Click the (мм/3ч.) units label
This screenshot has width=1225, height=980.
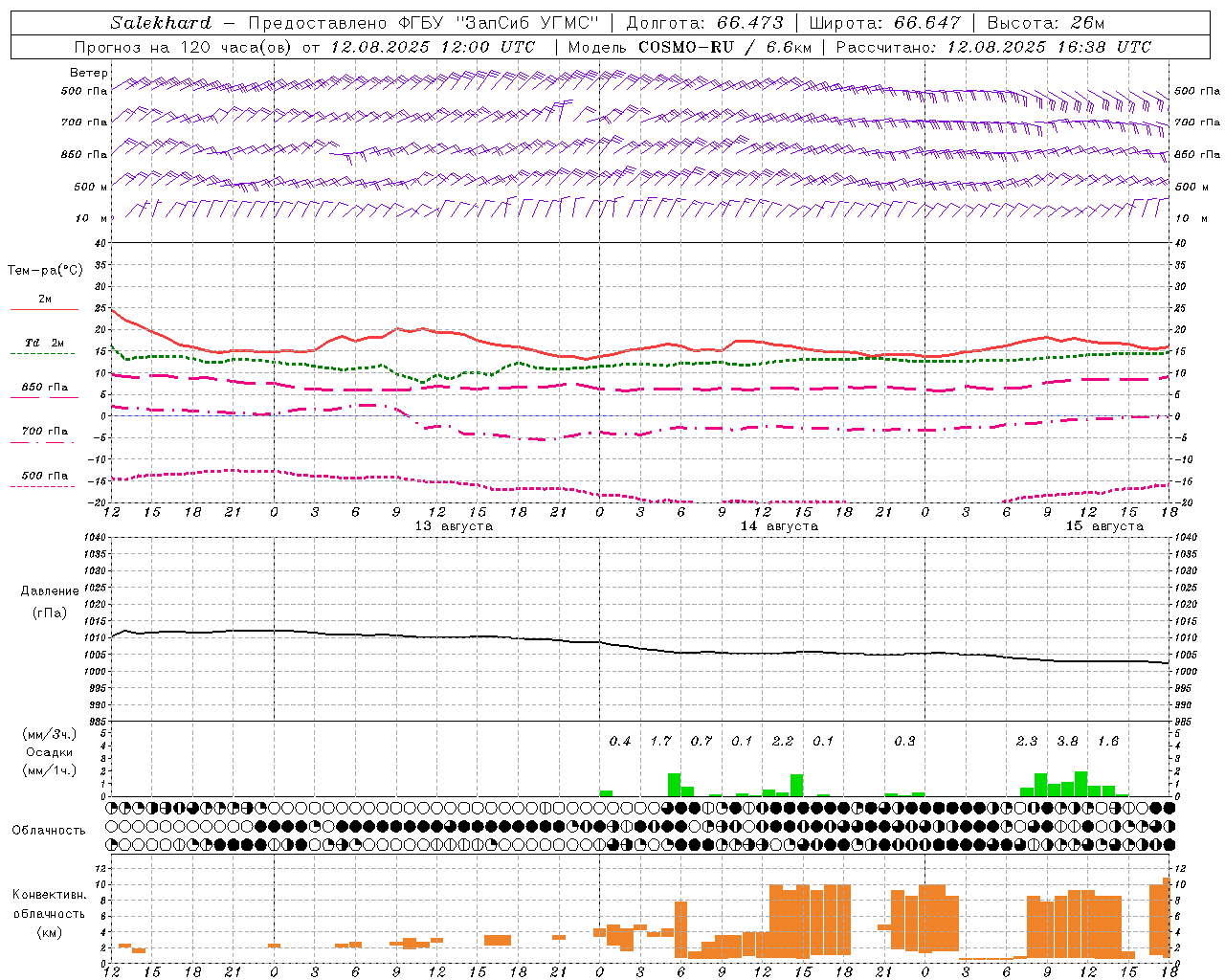49,734
